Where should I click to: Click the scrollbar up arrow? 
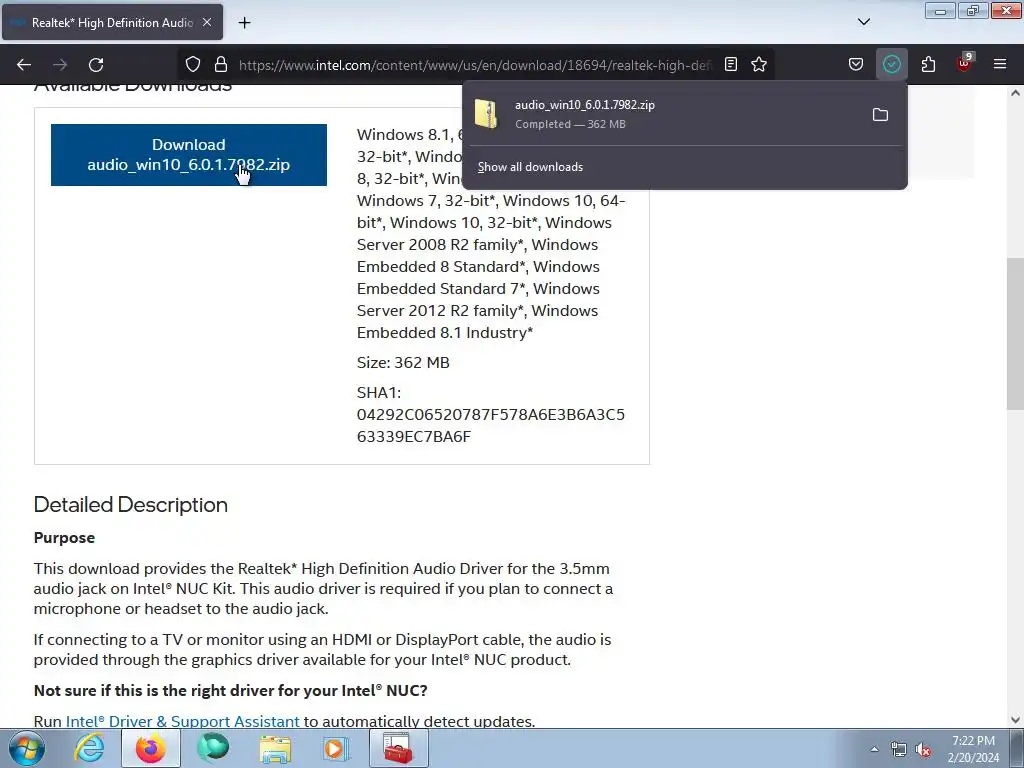(1015, 93)
